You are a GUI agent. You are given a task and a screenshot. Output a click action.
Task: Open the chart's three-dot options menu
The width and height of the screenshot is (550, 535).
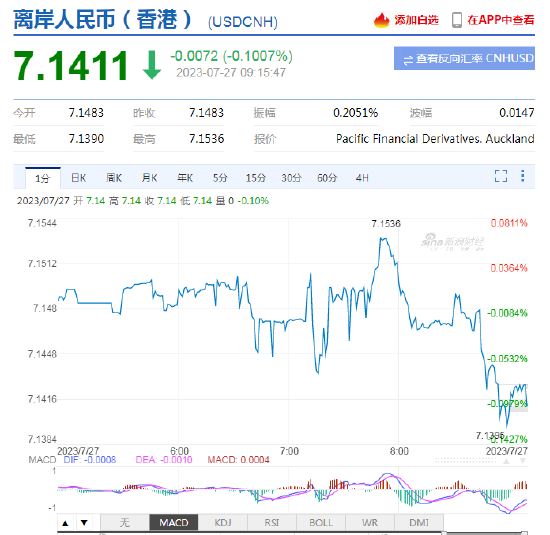point(523,176)
